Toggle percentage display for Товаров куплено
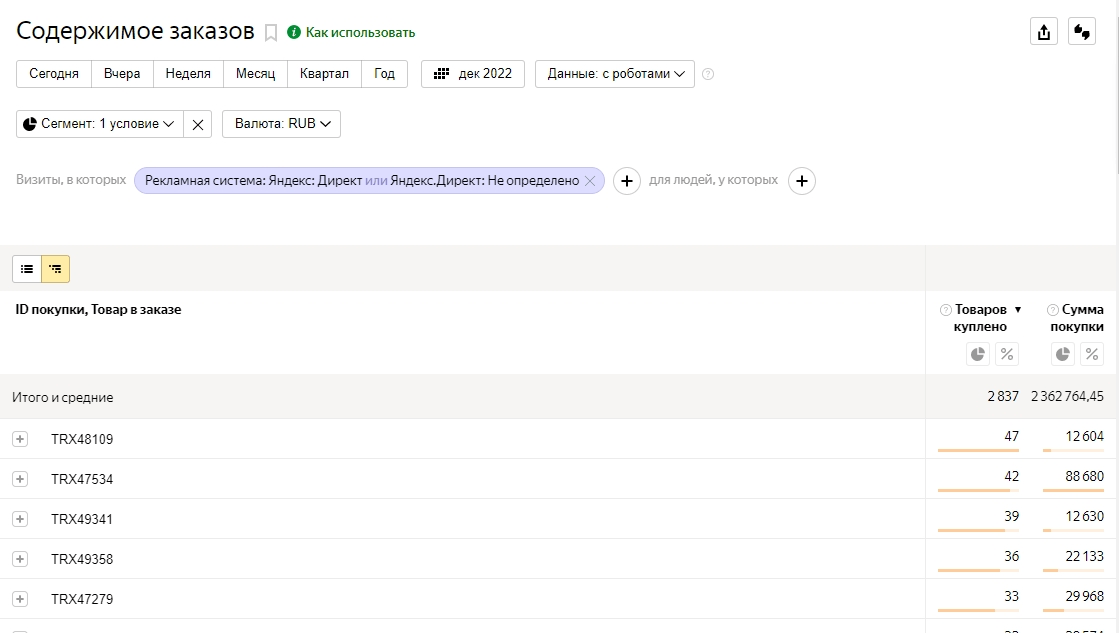 click(x=1007, y=353)
